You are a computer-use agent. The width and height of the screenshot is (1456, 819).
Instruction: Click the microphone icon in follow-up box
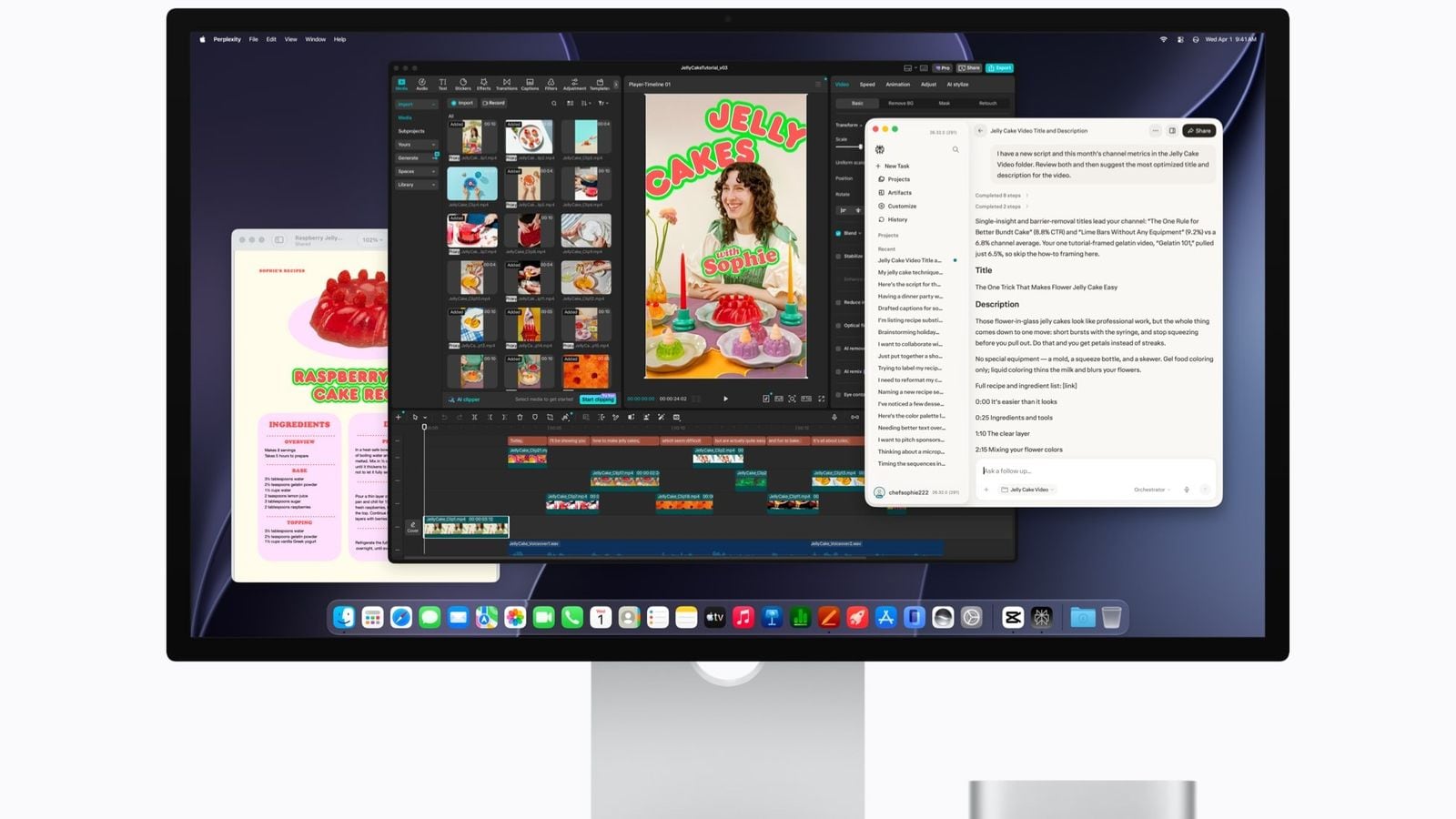coord(1187,490)
